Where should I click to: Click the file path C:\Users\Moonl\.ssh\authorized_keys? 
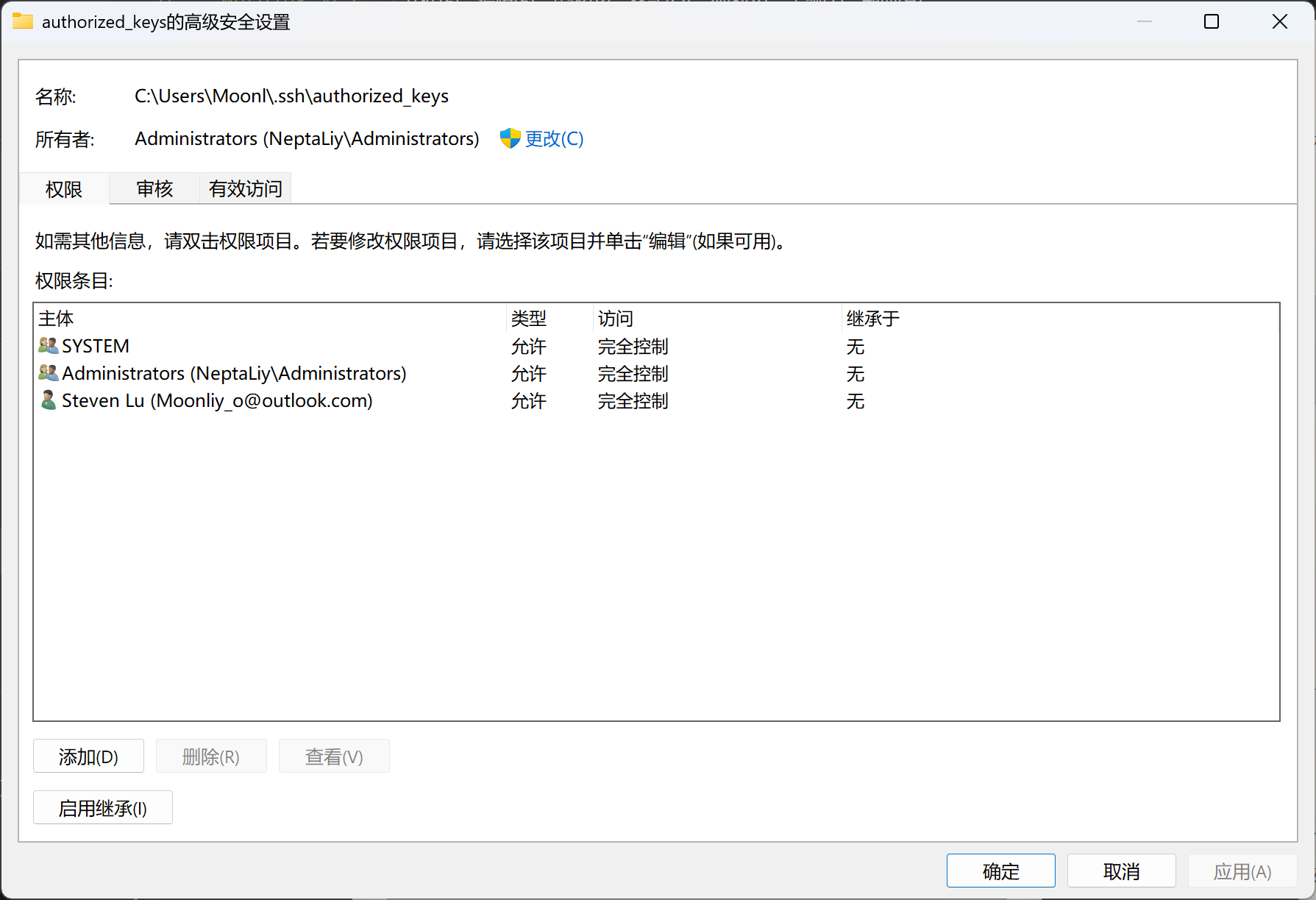(291, 96)
